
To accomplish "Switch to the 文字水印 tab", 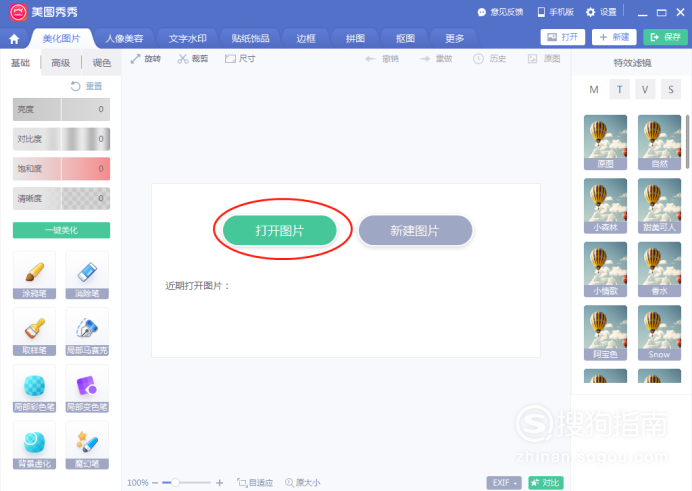I will click(x=188, y=39).
